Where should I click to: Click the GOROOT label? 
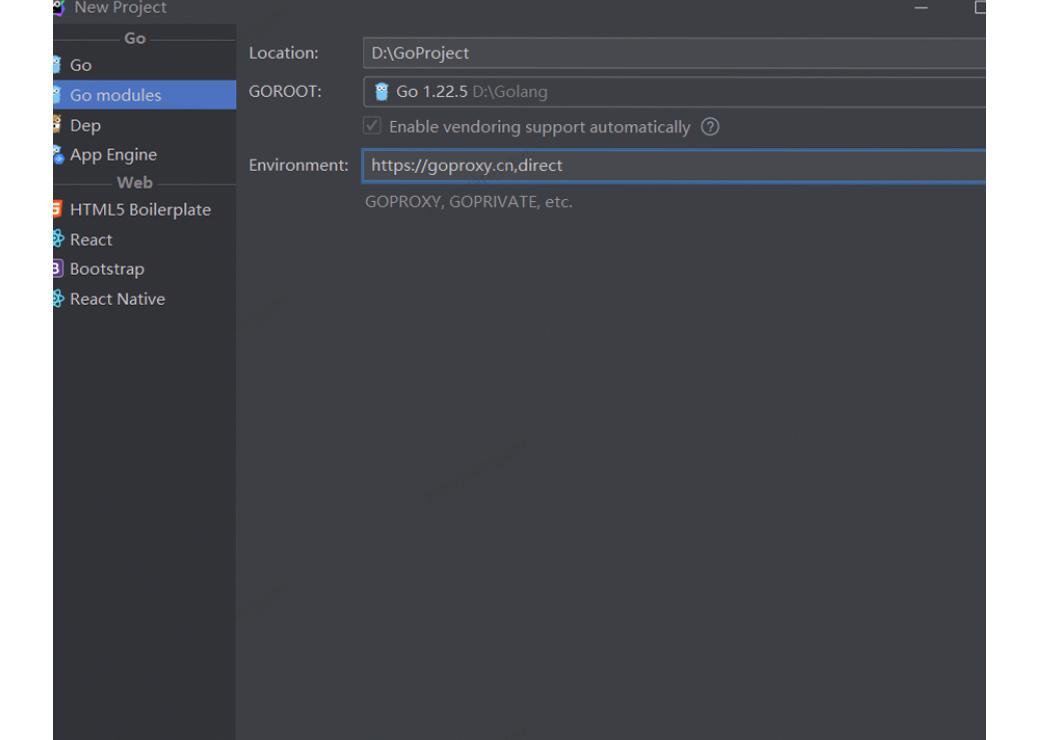[x=285, y=92]
